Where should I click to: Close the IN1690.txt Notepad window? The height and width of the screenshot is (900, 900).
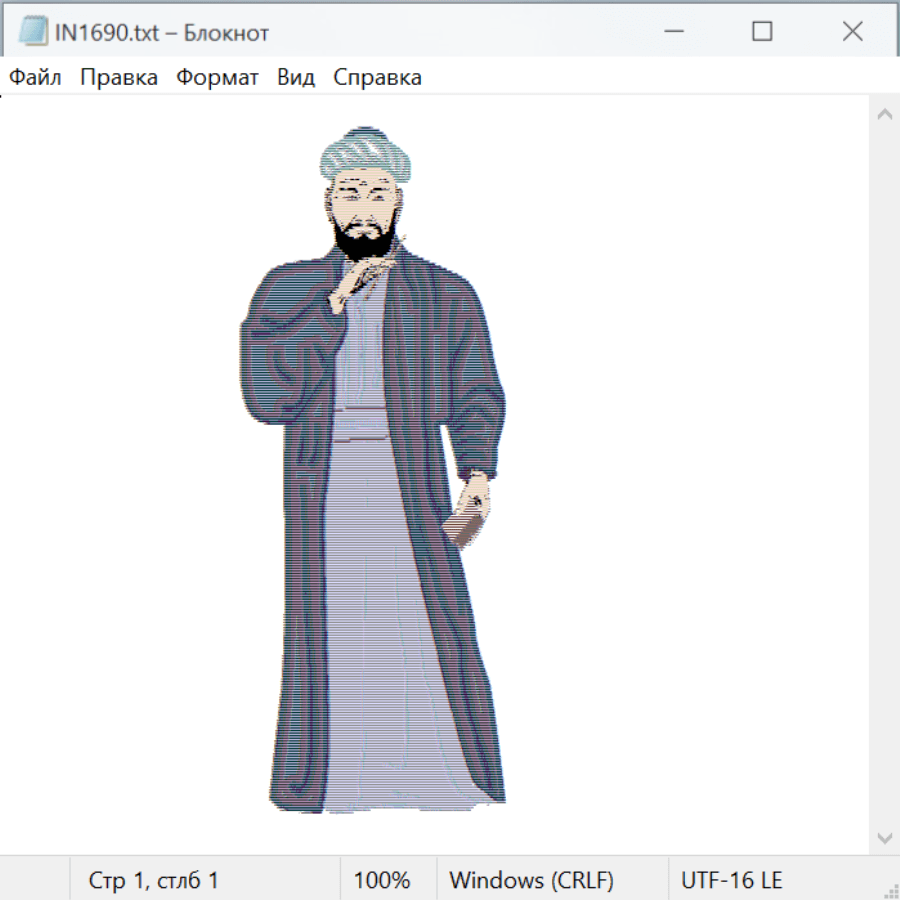click(852, 32)
